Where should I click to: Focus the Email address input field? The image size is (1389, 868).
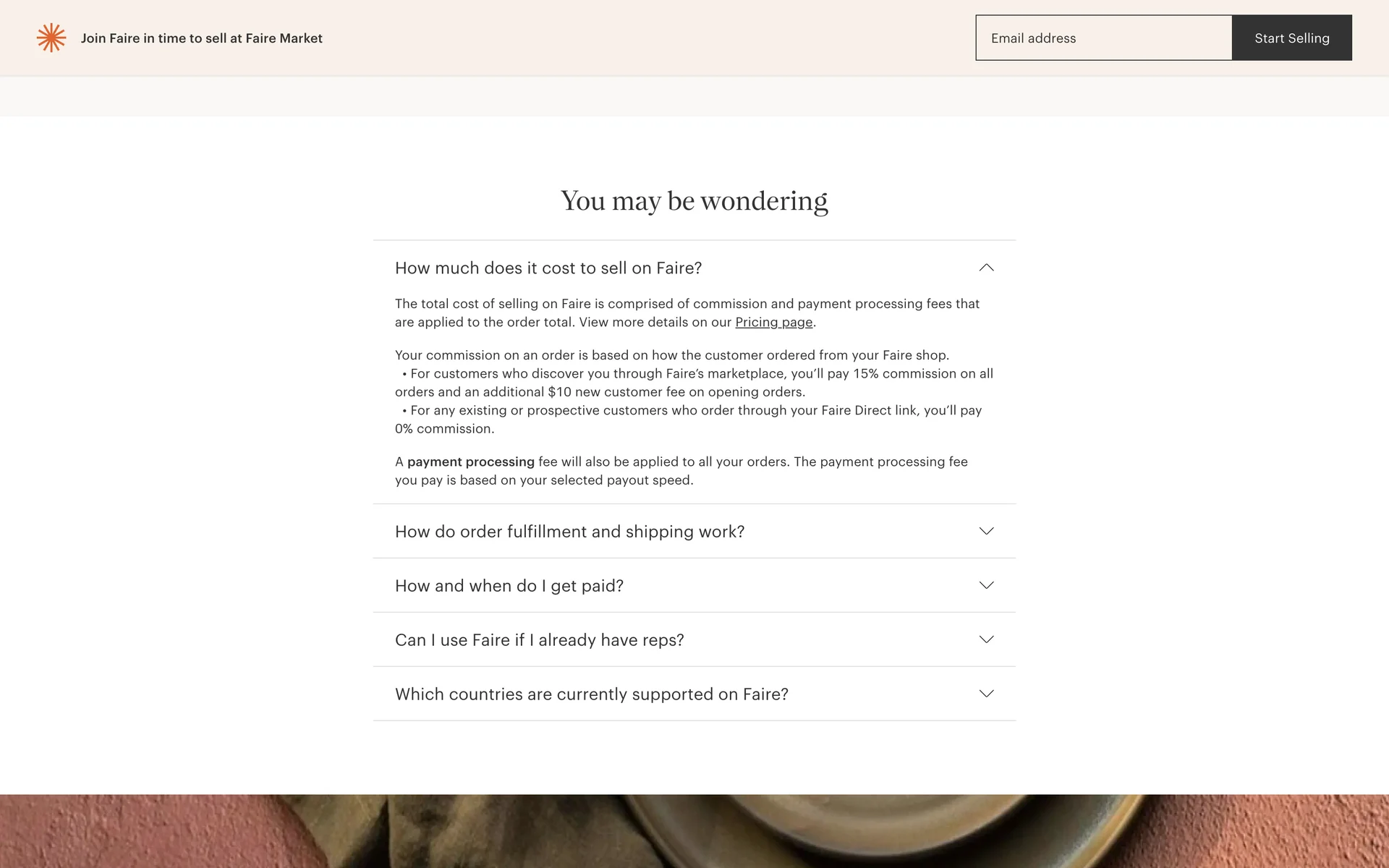1103,38
